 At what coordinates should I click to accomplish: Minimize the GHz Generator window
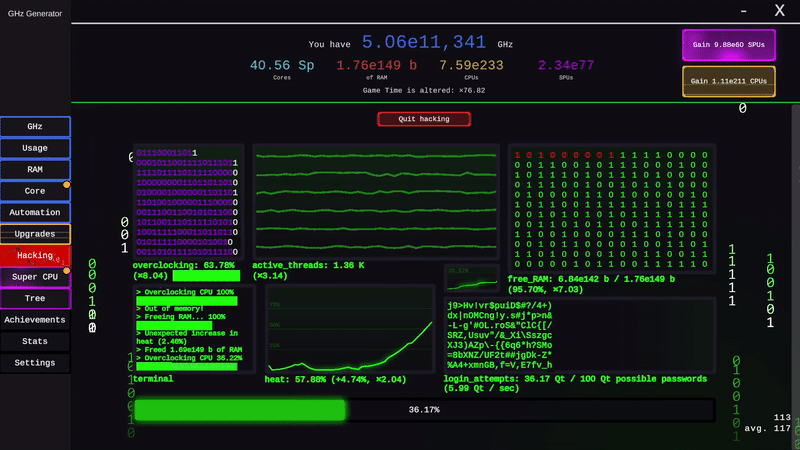pos(744,11)
